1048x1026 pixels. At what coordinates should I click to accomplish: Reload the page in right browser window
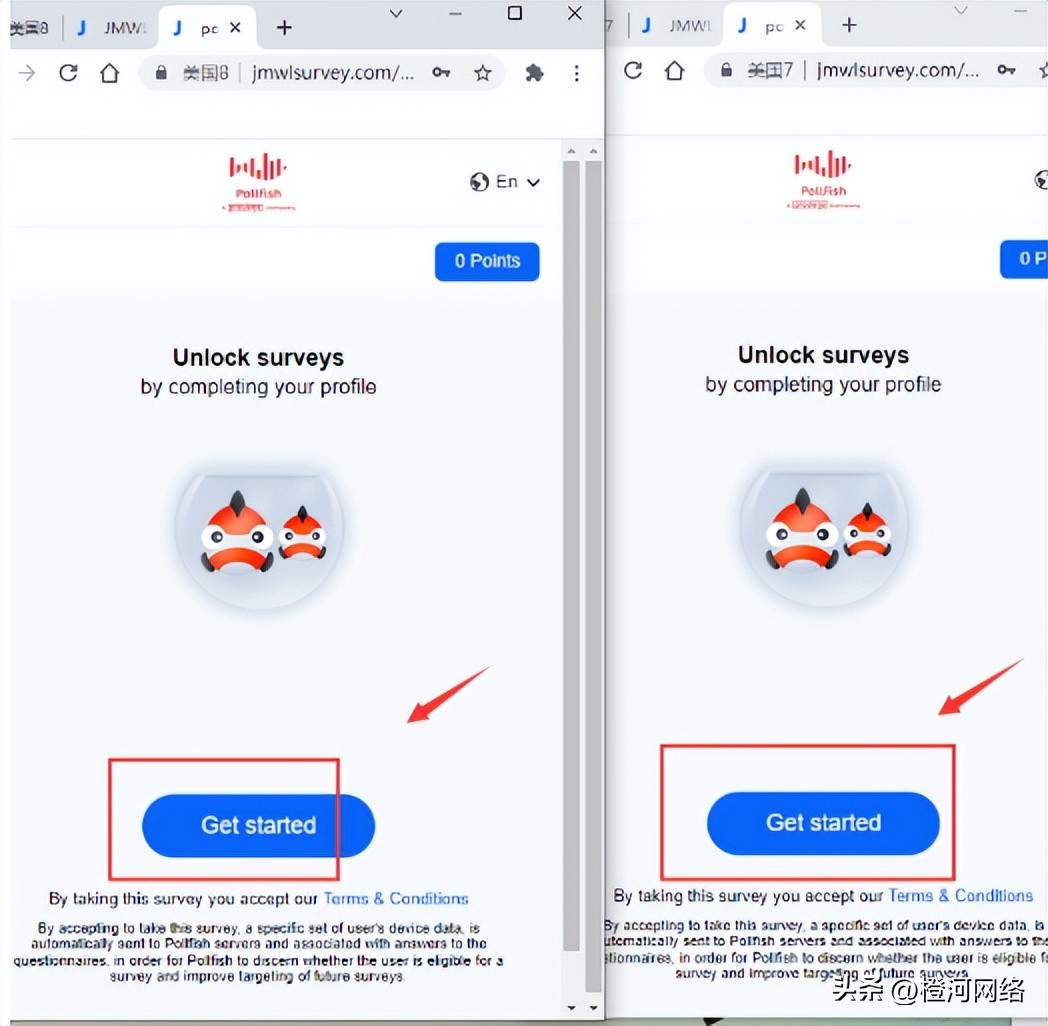[x=633, y=70]
